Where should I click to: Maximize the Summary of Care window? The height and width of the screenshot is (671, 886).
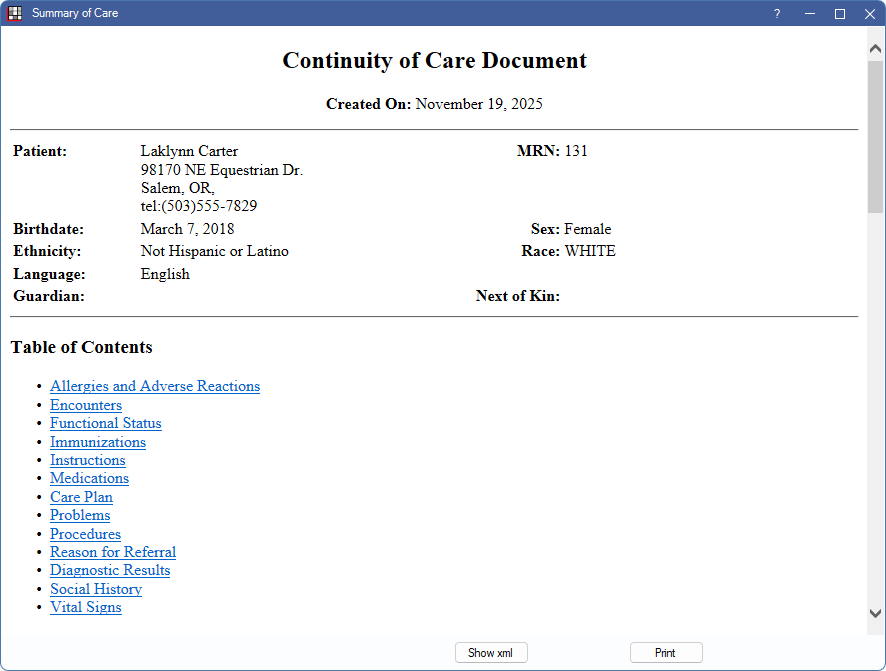(x=840, y=13)
